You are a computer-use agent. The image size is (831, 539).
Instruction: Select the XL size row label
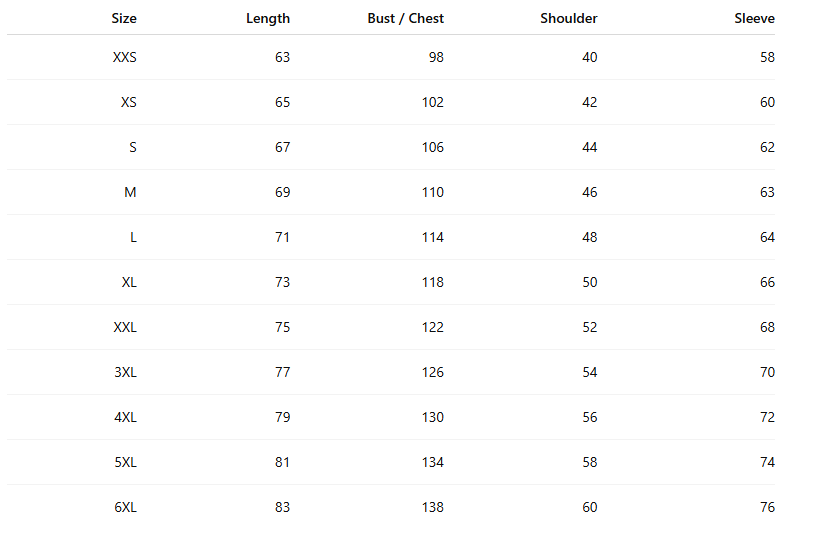[x=129, y=282]
